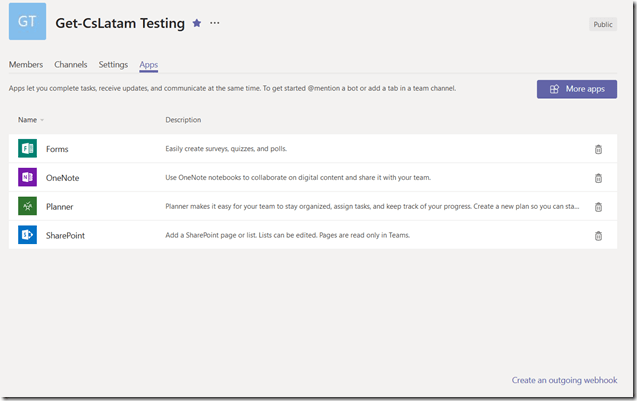The image size is (637, 401).
Task: Open the Channels tab
Action: (71, 65)
